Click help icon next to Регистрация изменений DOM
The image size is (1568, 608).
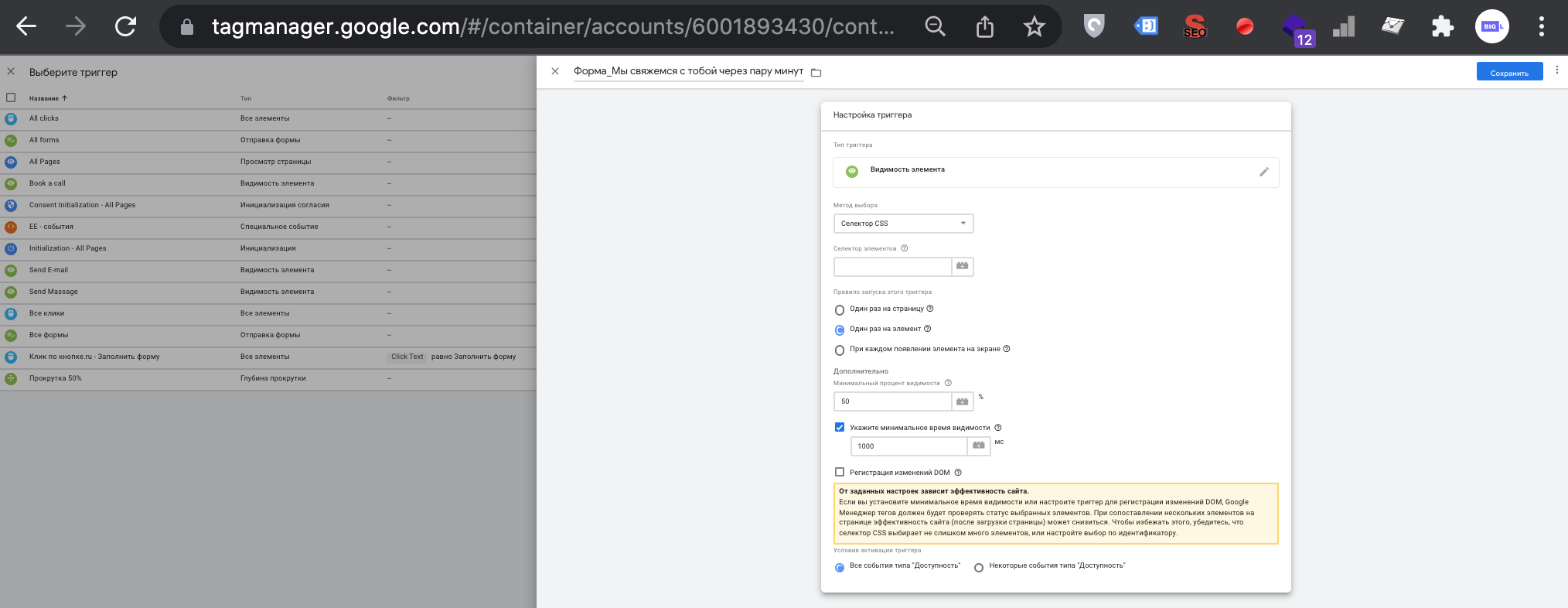click(958, 473)
